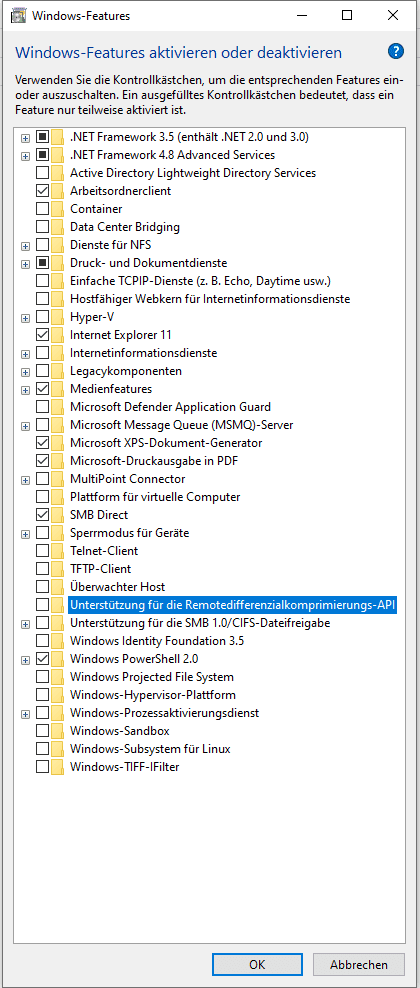Uncheck the Microsoft-Druckausgabe in PDF checkbox

point(42,461)
